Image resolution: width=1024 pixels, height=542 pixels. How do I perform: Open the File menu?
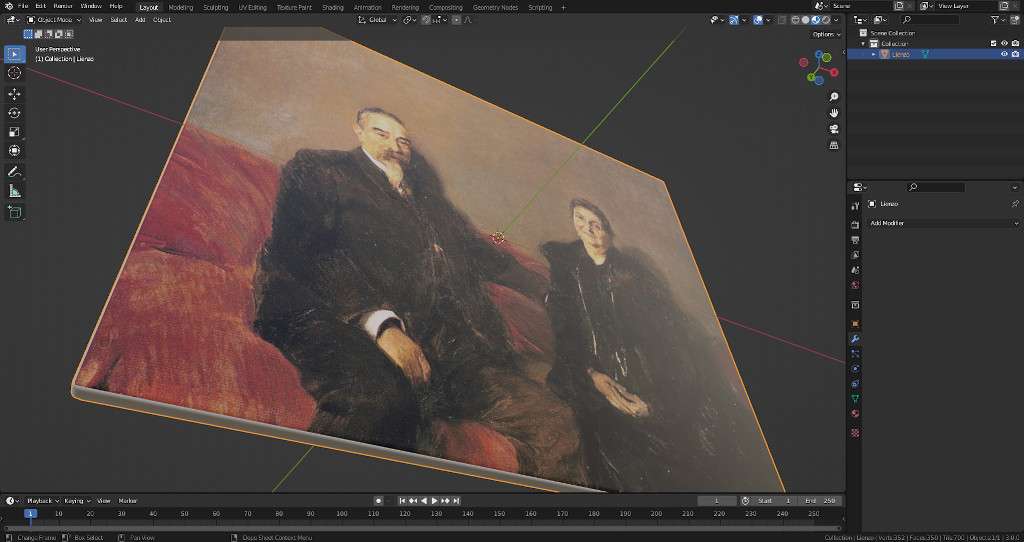[x=23, y=6]
